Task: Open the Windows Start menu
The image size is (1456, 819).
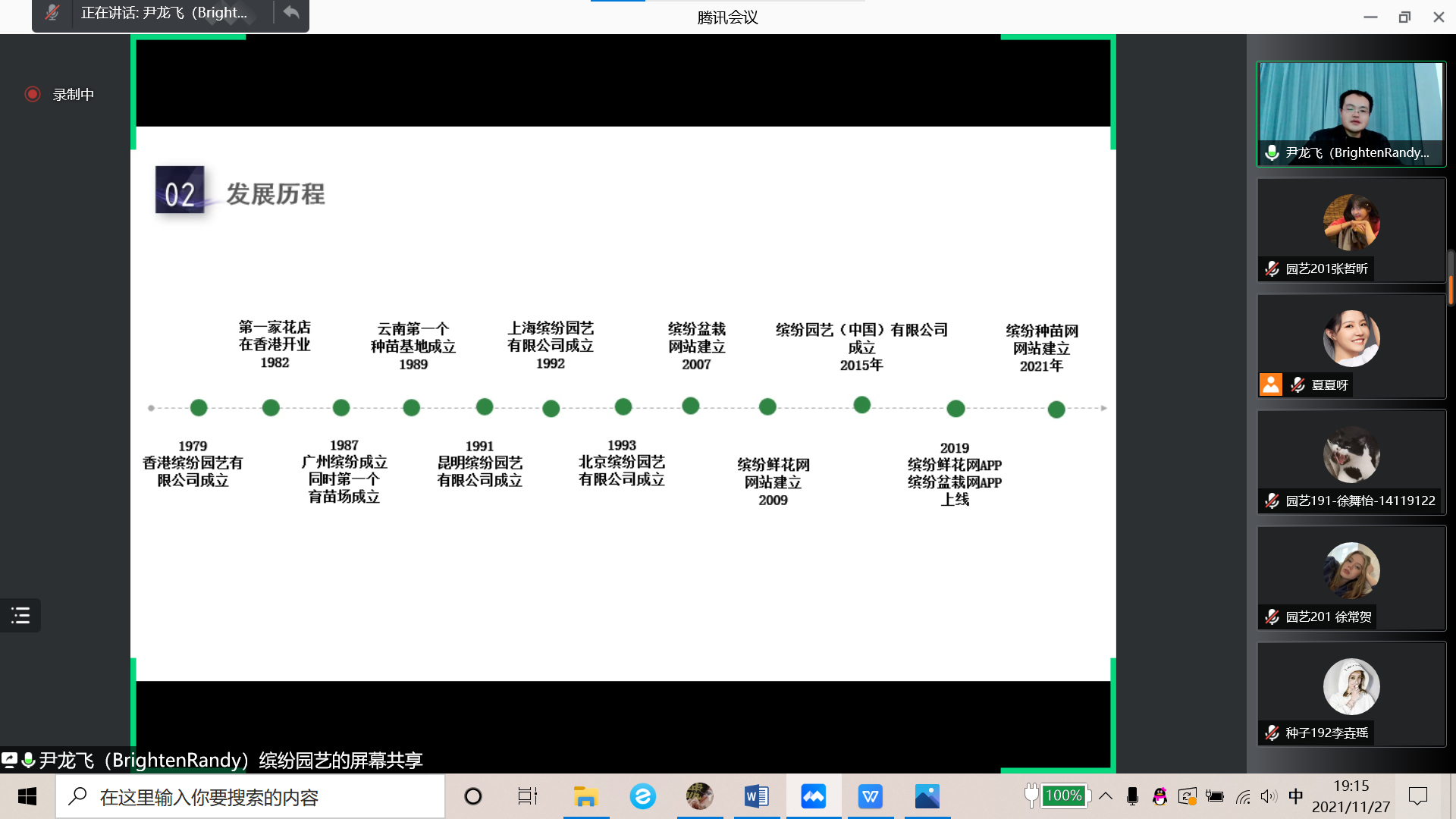Action: click(x=27, y=796)
